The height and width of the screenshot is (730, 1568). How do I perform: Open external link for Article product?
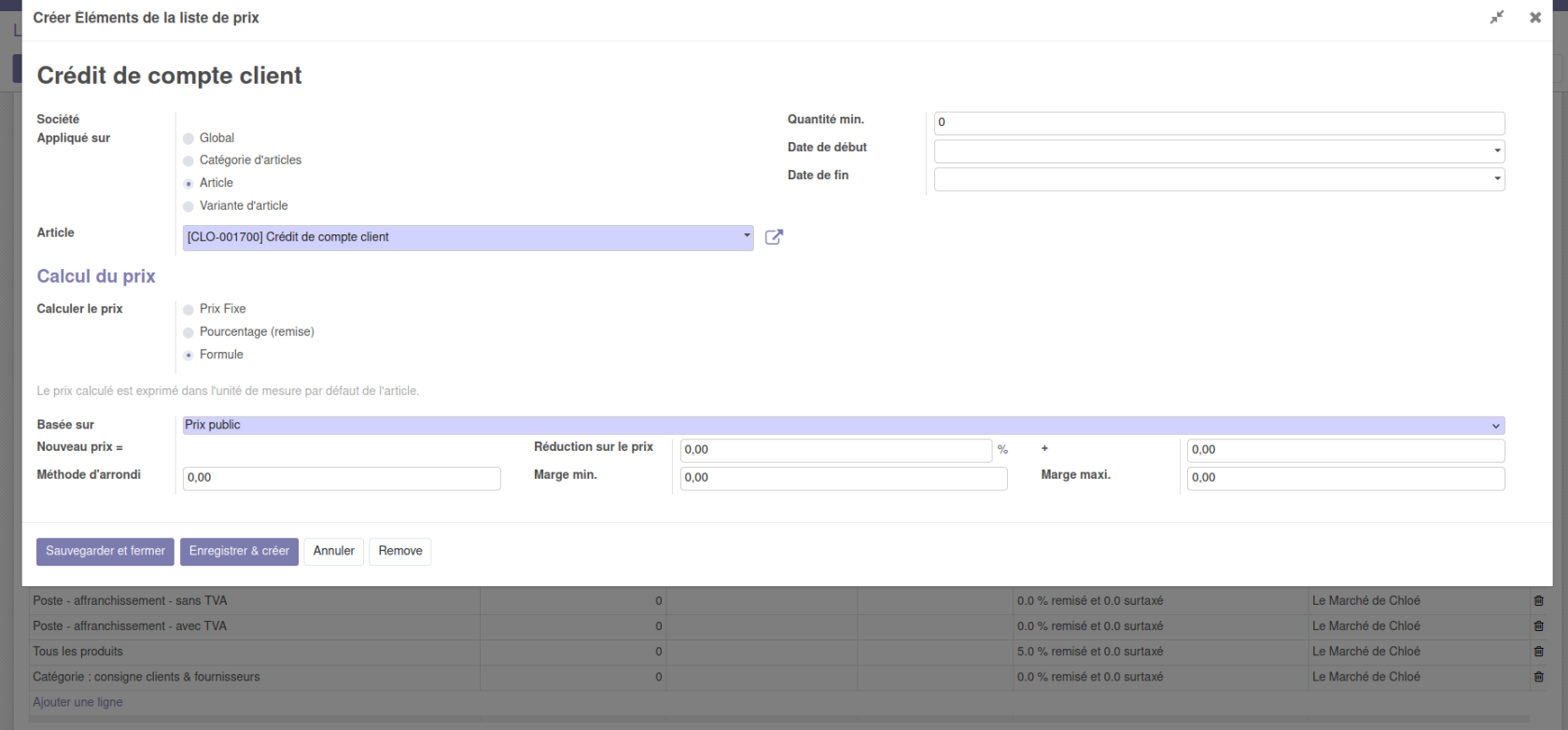(x=774, y=237)
